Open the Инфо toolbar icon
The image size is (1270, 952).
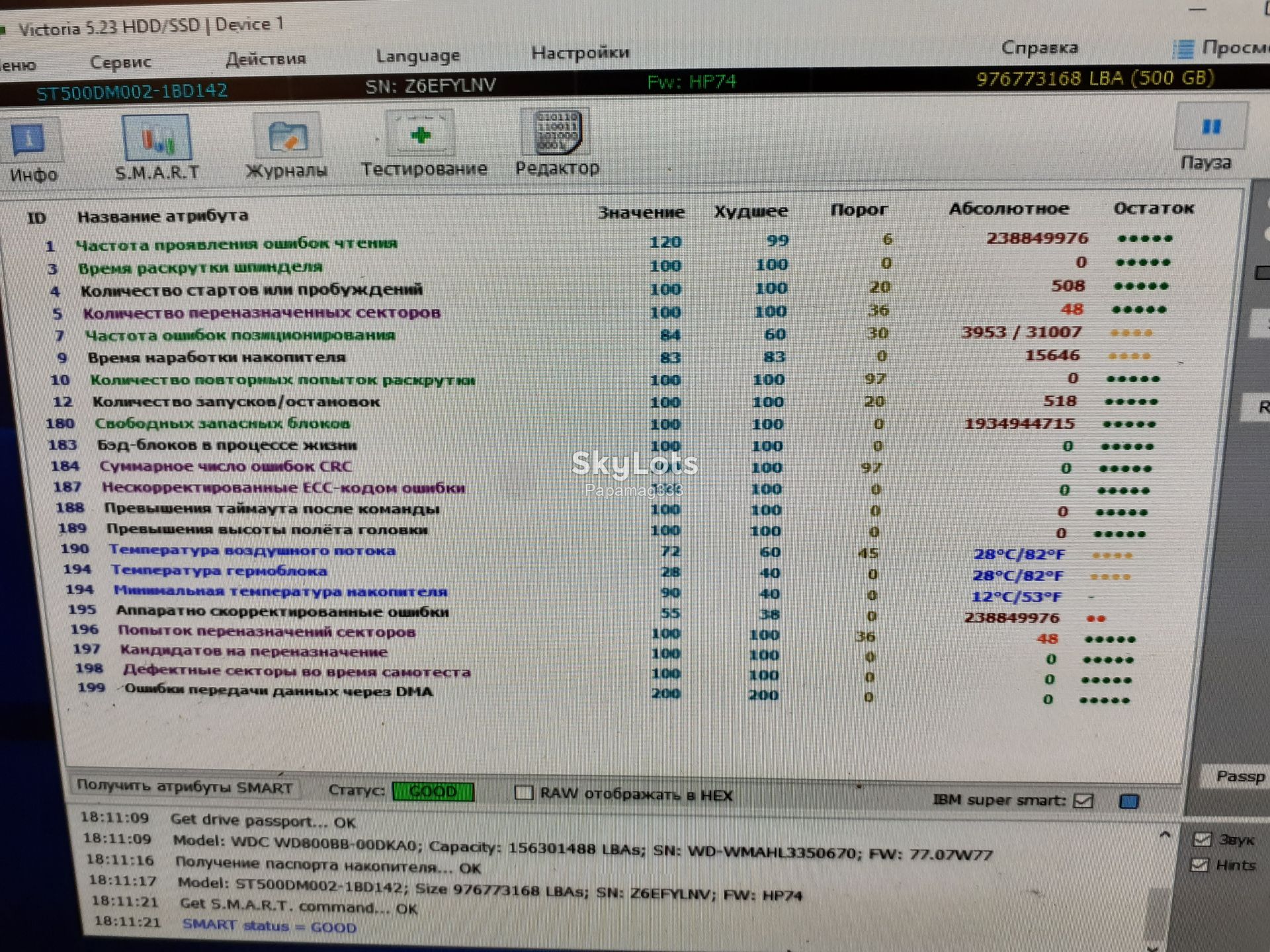tap(30, 140)
